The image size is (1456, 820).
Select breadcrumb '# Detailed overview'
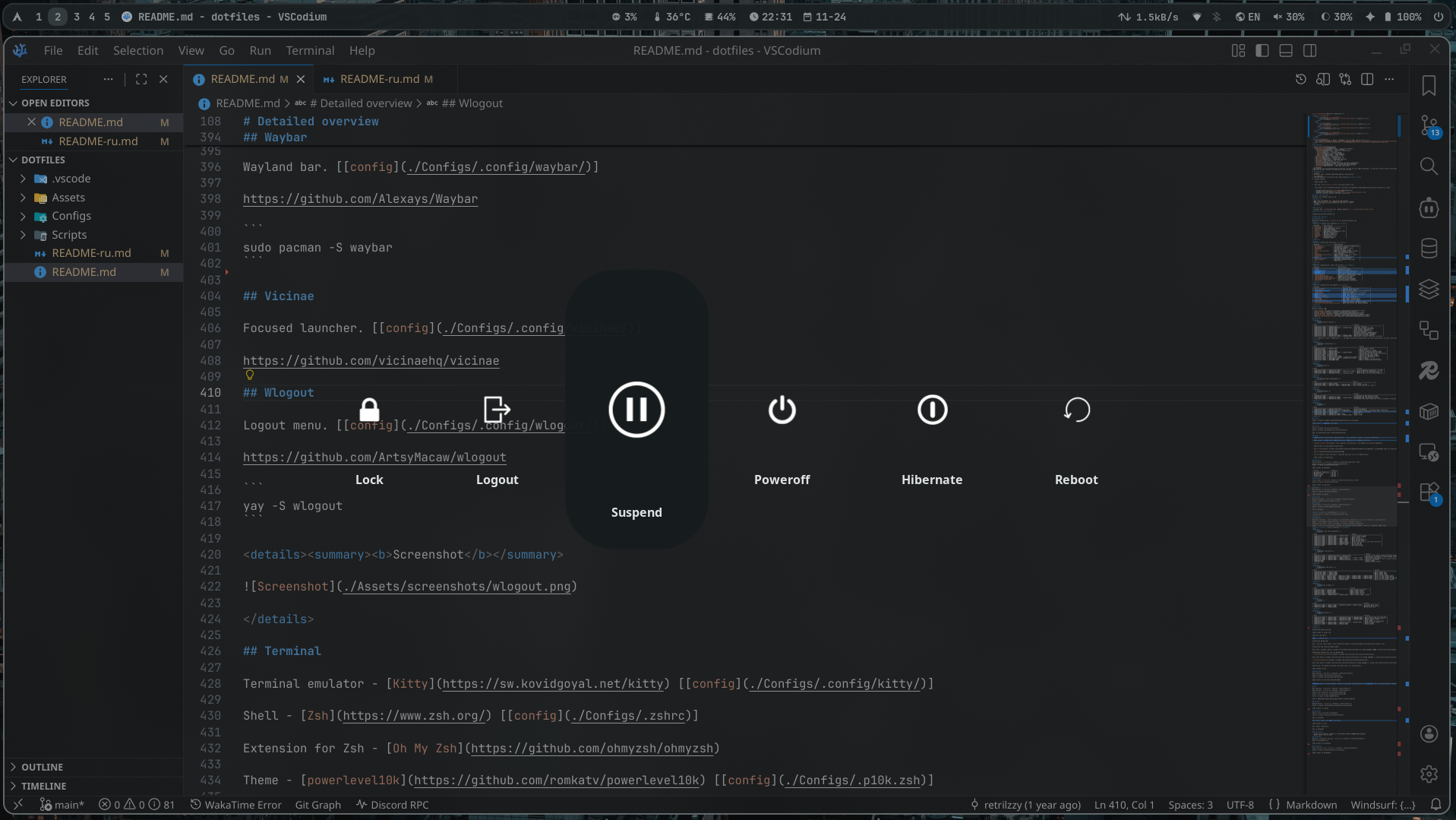[x=360, y=103]
